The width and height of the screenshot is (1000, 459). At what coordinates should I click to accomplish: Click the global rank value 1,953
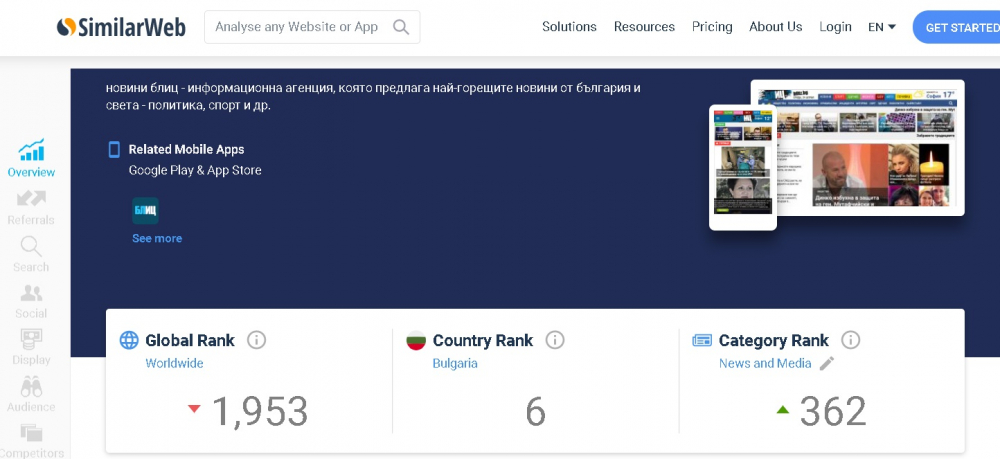[x=260, y=411]
